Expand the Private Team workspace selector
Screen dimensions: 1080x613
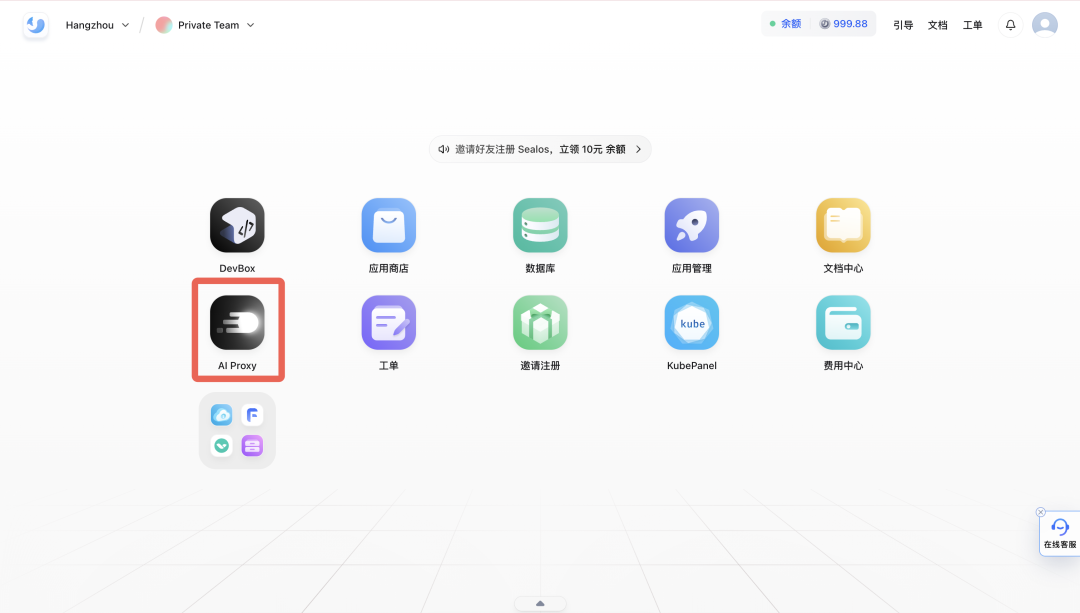(205, 25)
